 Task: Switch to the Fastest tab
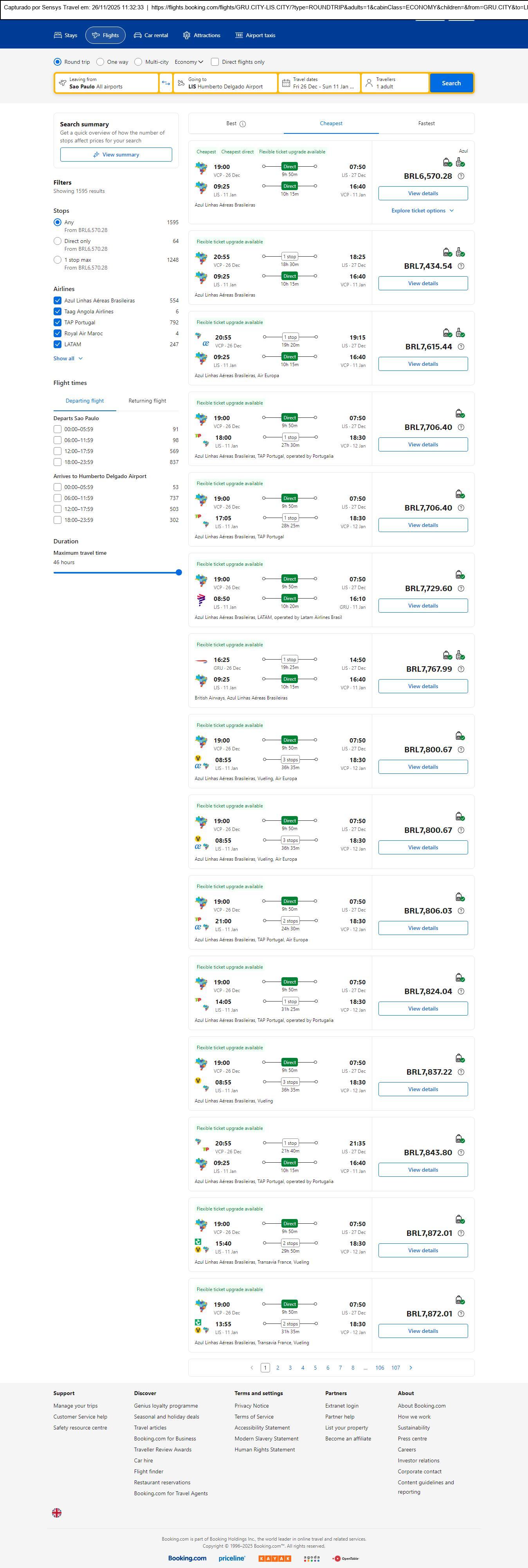pos(426,124)
